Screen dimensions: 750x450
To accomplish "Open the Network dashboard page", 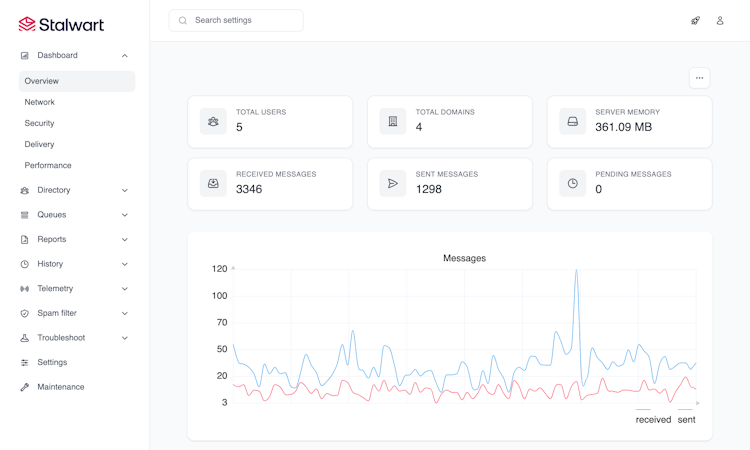I will pyautogui.click(x=40, y=102).
